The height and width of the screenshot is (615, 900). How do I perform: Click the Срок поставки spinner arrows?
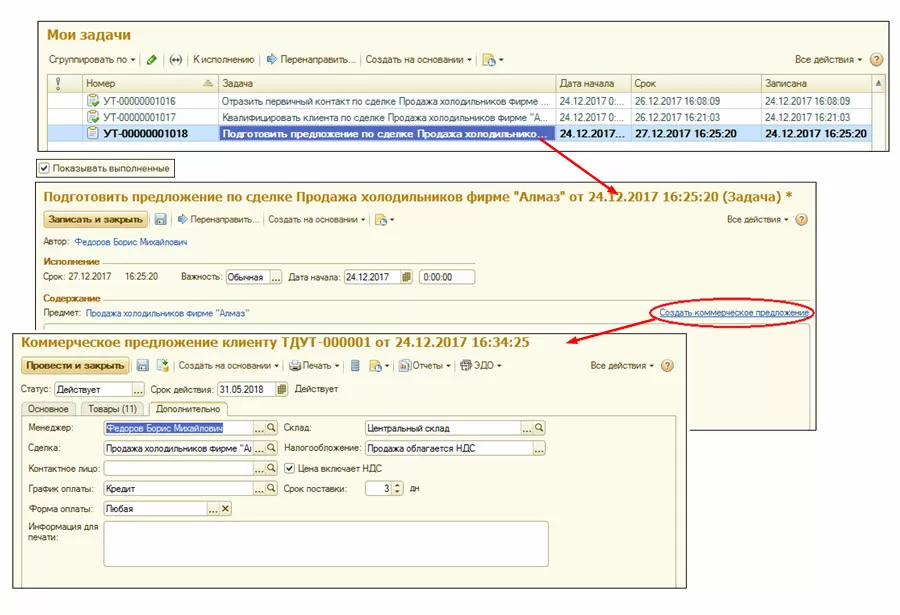point(397,489)
